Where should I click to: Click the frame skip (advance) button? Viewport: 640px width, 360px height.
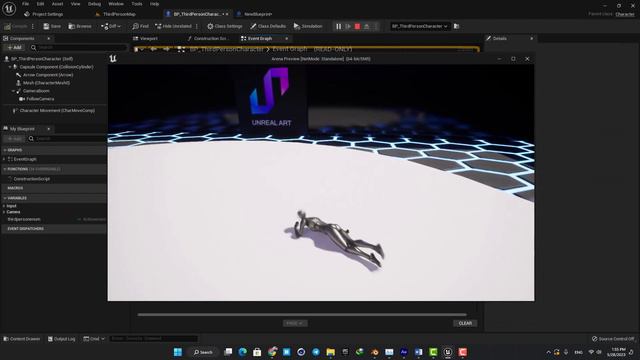tap(348, 26)
